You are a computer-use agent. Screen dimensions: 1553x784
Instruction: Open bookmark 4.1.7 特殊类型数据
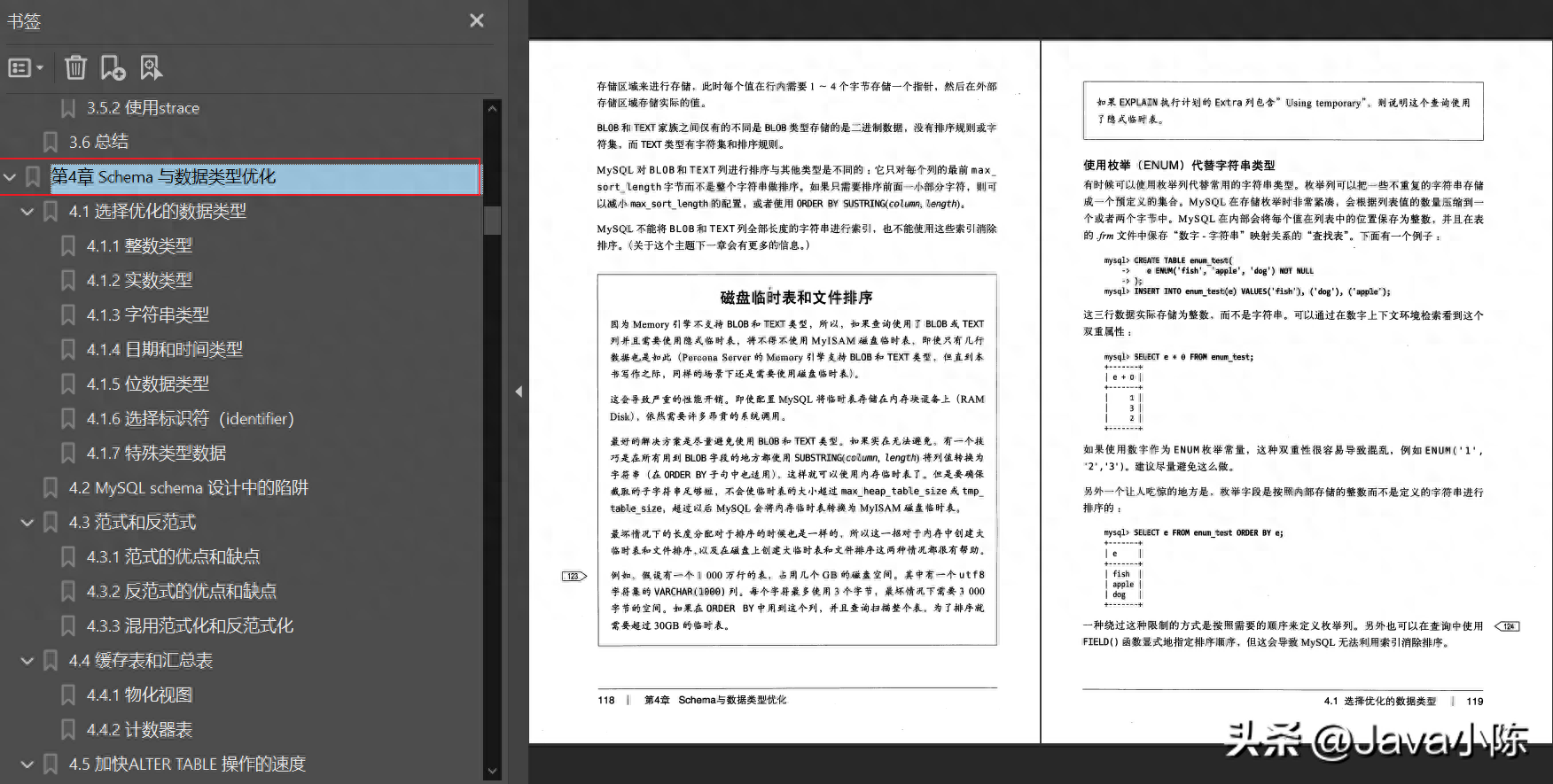[x=156, y=454]
